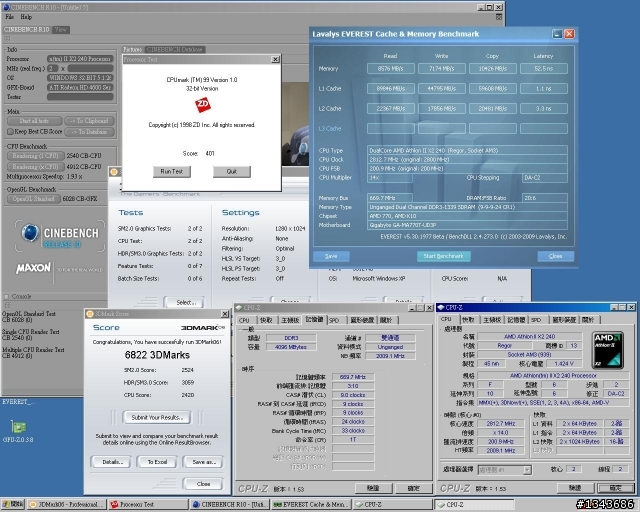Click Save in the EVEREST benchmark window
Screen dimensions: 640x512
point(331,256)
